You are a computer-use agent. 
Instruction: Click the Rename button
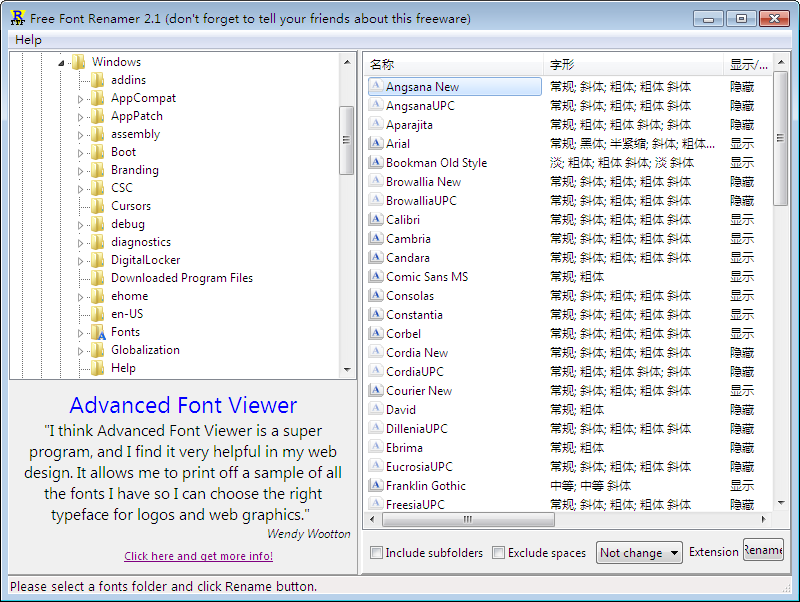point(763,550)
